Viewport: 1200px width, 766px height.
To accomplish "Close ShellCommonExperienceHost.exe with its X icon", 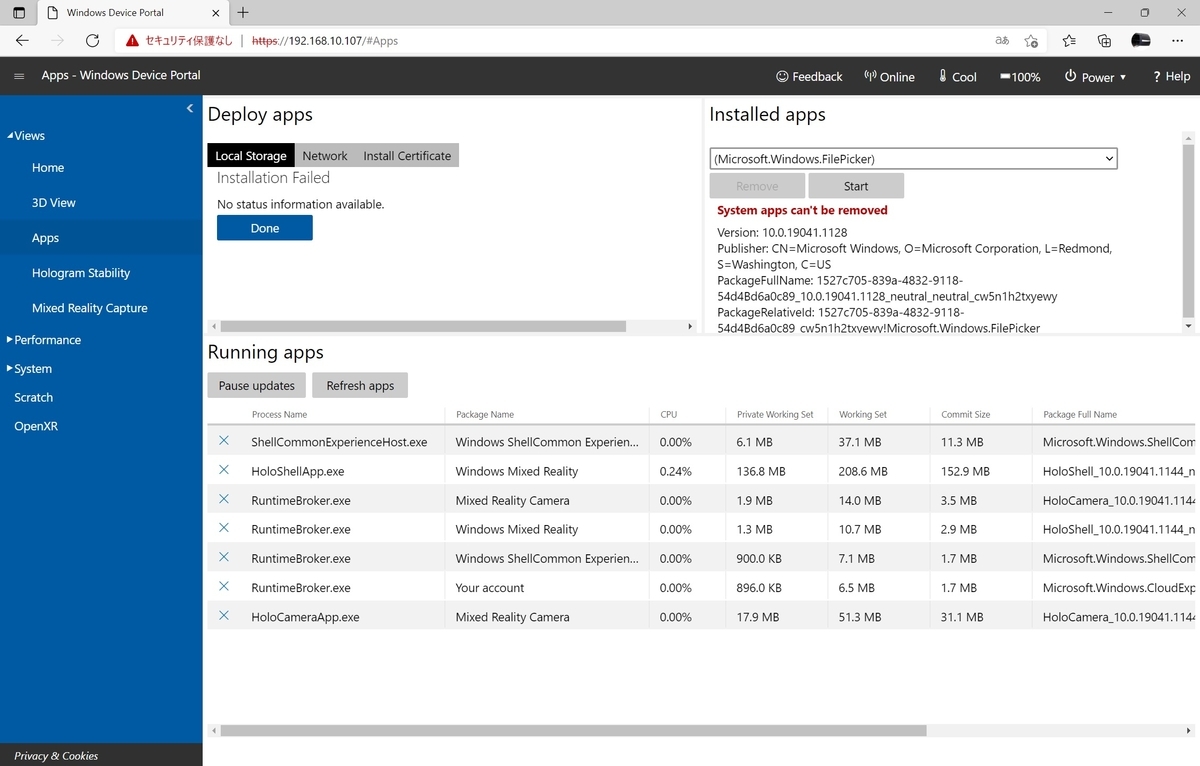I will tap(224, 440).
